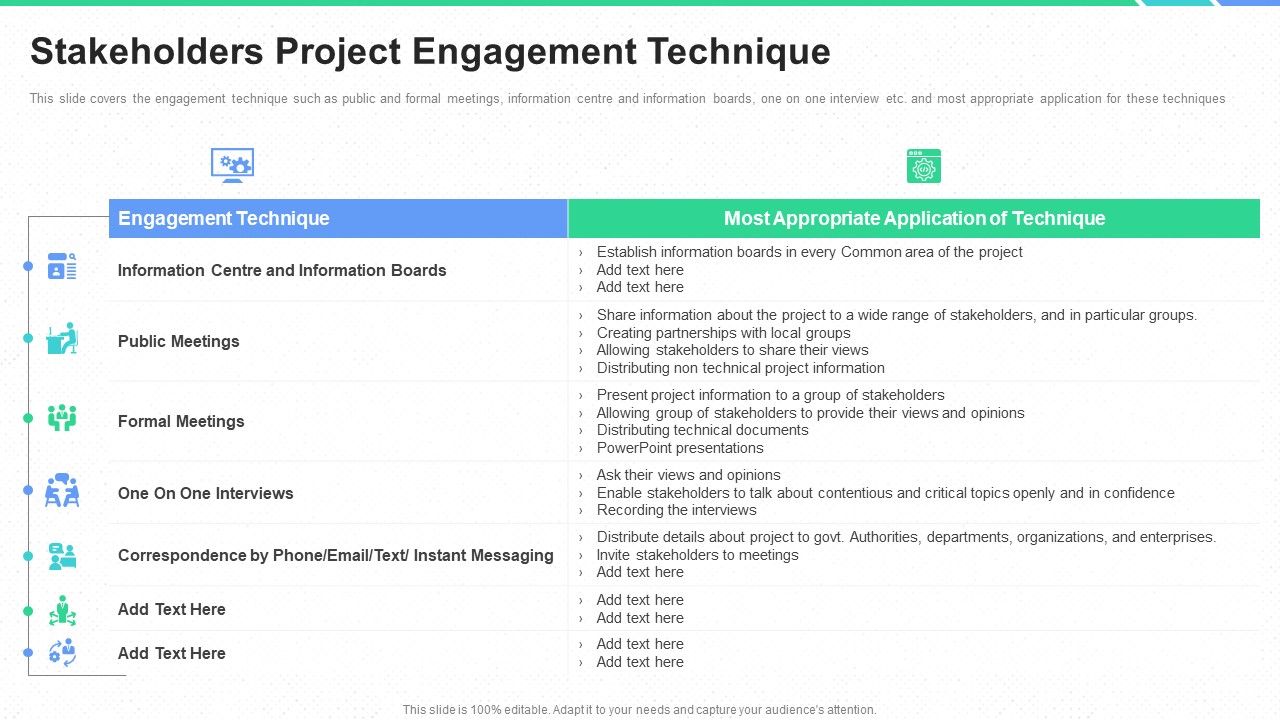The image size is (1280, 720).
Task: Click the blue timeline dot beside One On One Interviews
Action: point(28,490)
